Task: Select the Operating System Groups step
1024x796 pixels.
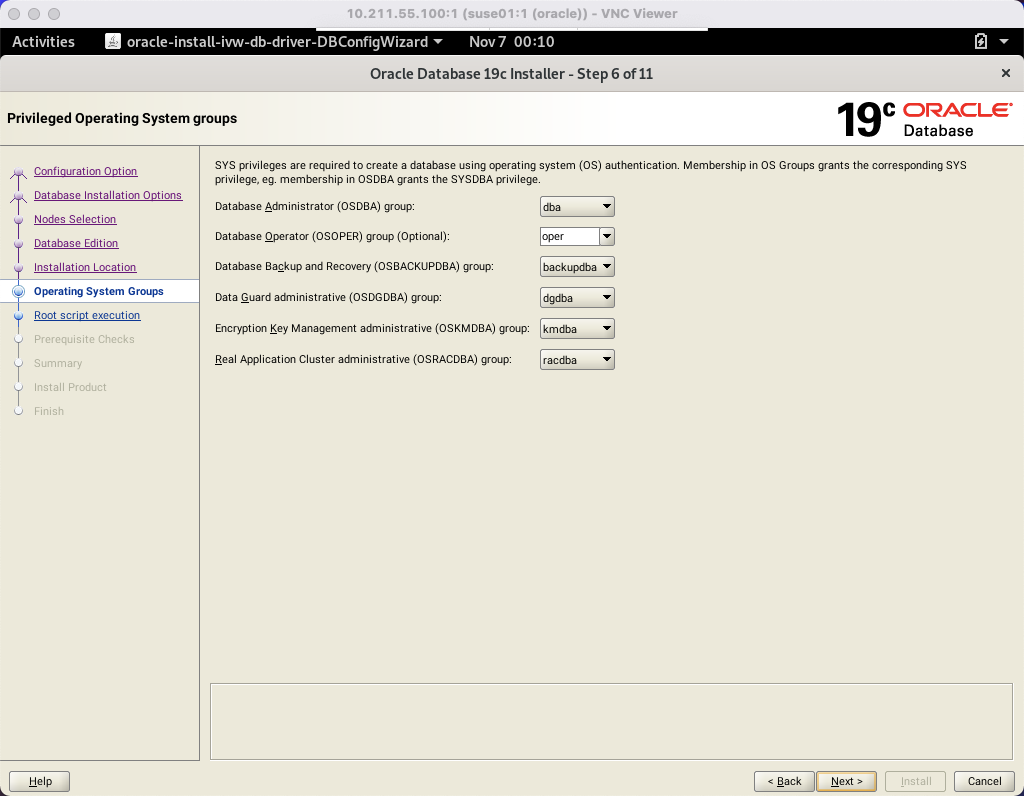Action: [x=99, y=291]
